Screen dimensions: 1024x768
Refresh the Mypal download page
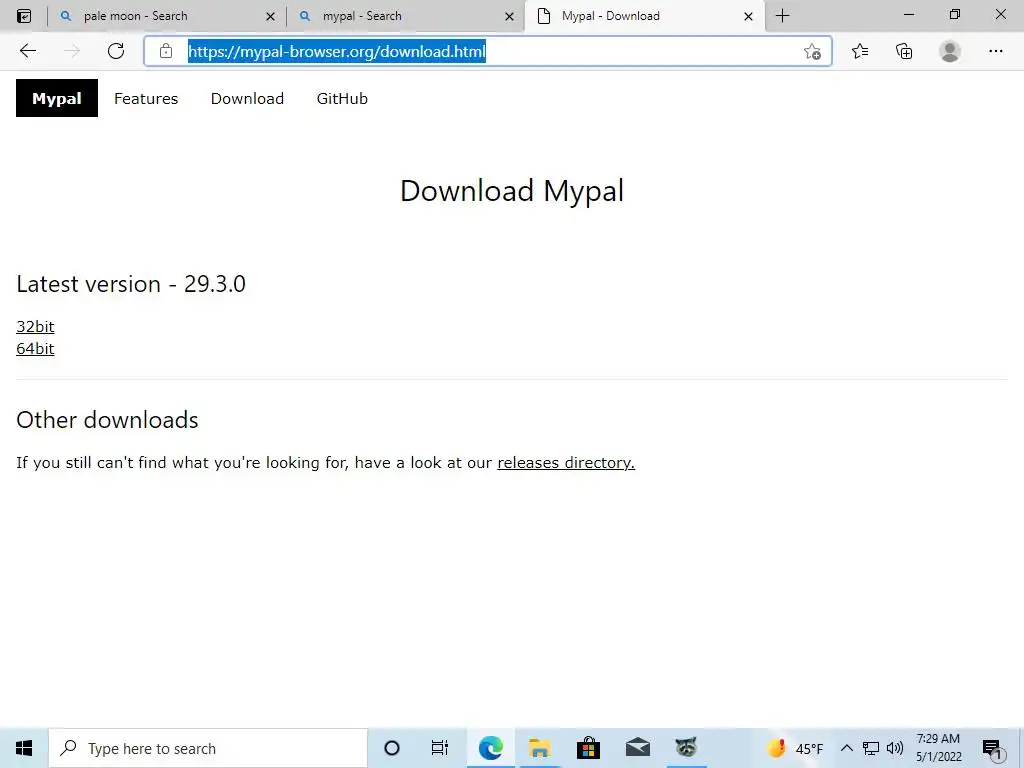pos(116,51)
